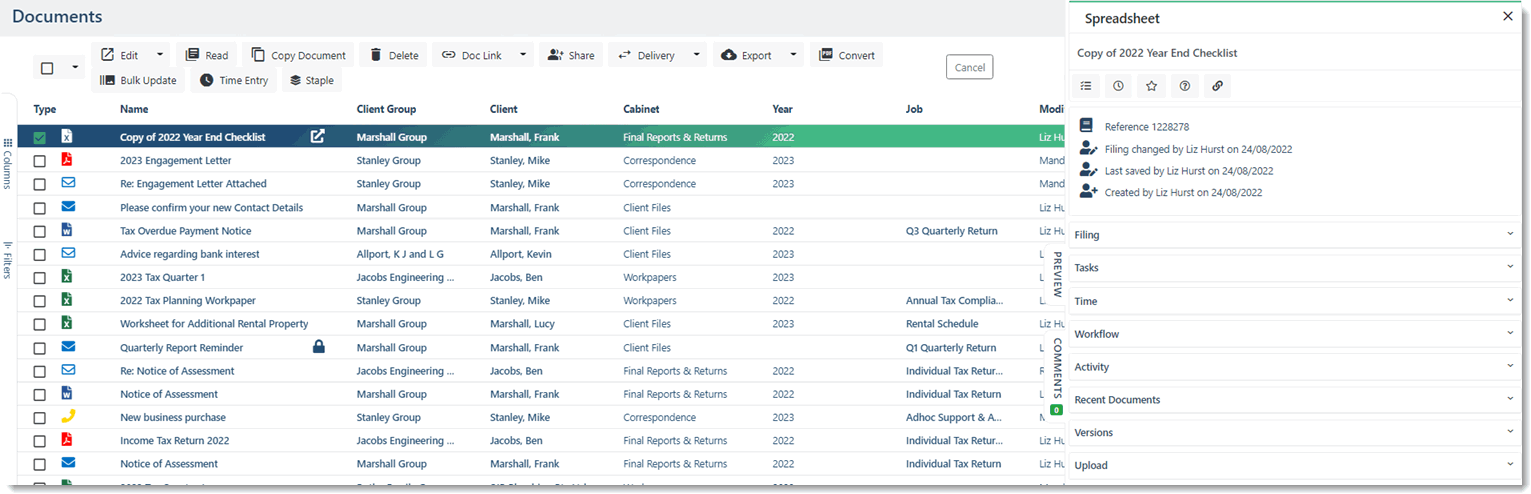Viewport: 1531px width, 494px height.
Task: Uncheck the Copy of 2022 Year End Checklist row
Action: (40, 138)
